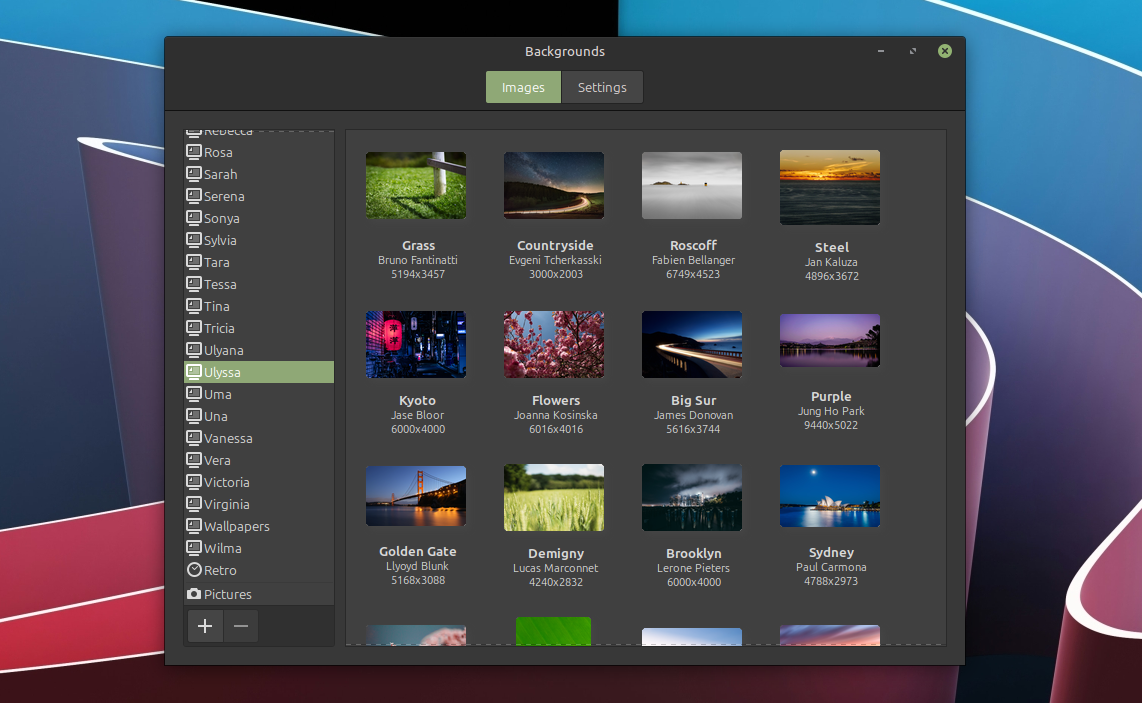
Task: Click the monitor icon next to Wallpapers
Action: [x=194, y=526]
